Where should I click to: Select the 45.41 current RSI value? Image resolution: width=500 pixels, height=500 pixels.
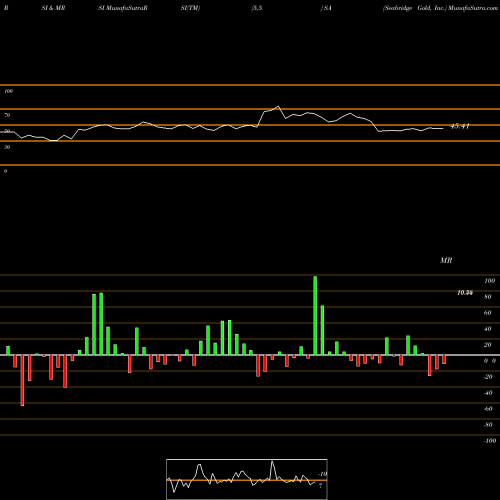coord(460,126)
